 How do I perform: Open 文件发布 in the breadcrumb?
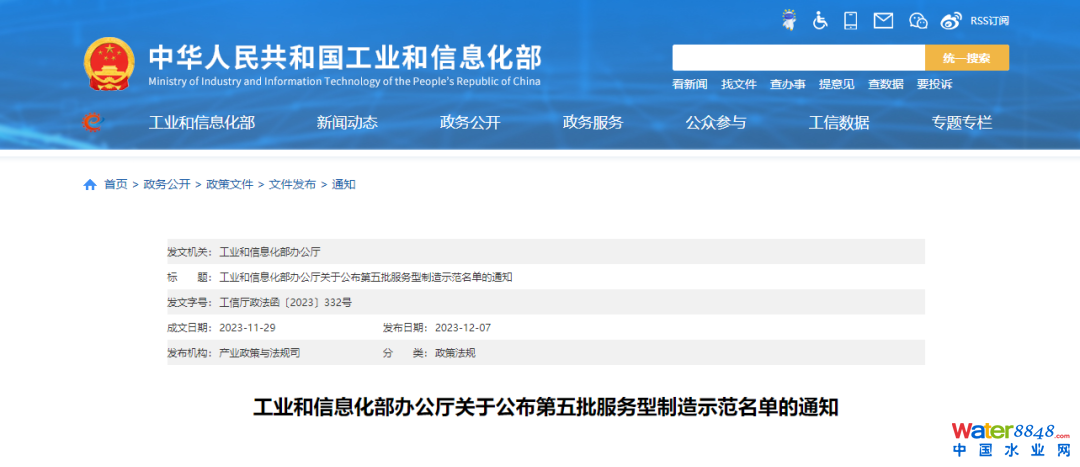pyautogui.click(x=292, y=184)
